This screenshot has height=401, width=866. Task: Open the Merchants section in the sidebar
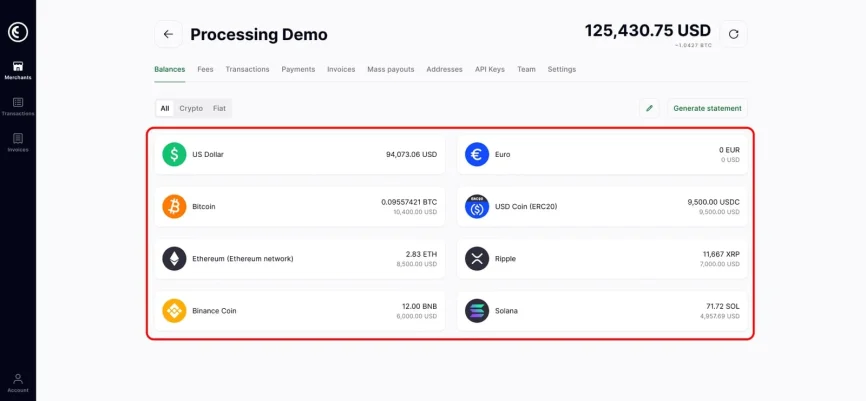click(18, 71)
